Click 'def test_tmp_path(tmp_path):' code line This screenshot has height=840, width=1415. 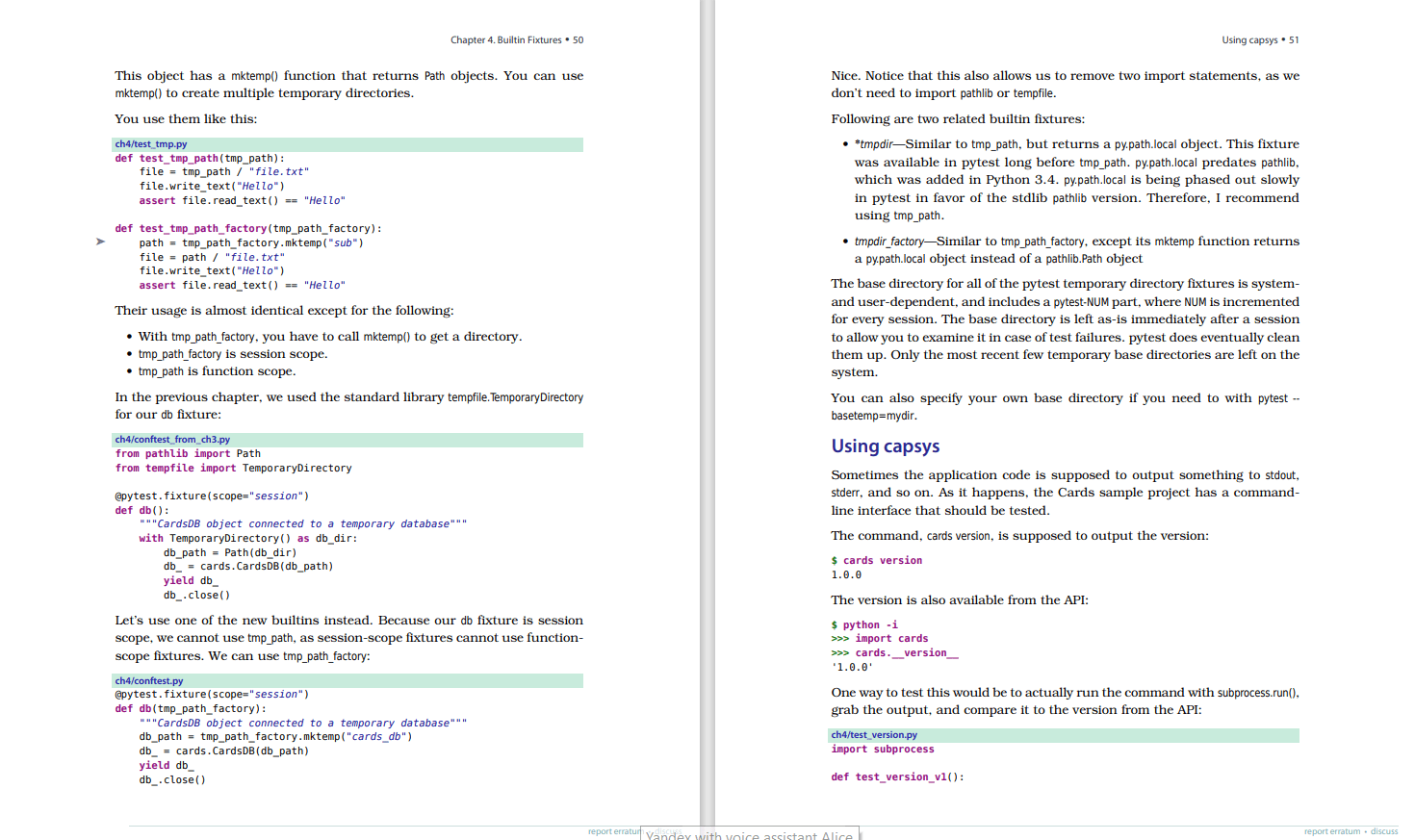coord(200,159)
